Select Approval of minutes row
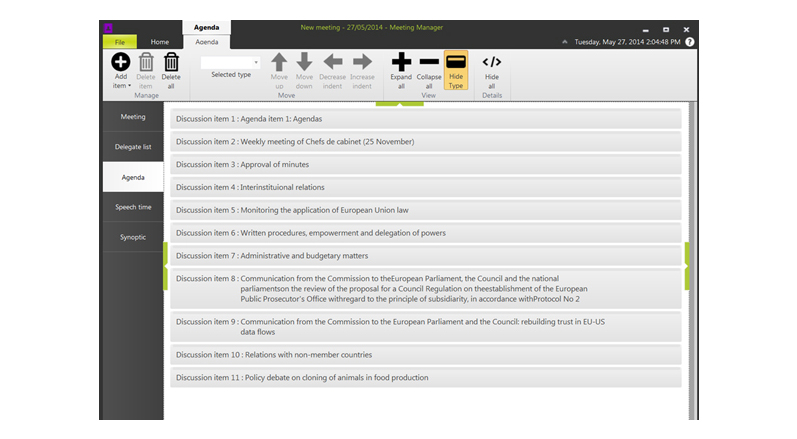Image resolution: width=797 pixels, height=439 pixels. 426,165
